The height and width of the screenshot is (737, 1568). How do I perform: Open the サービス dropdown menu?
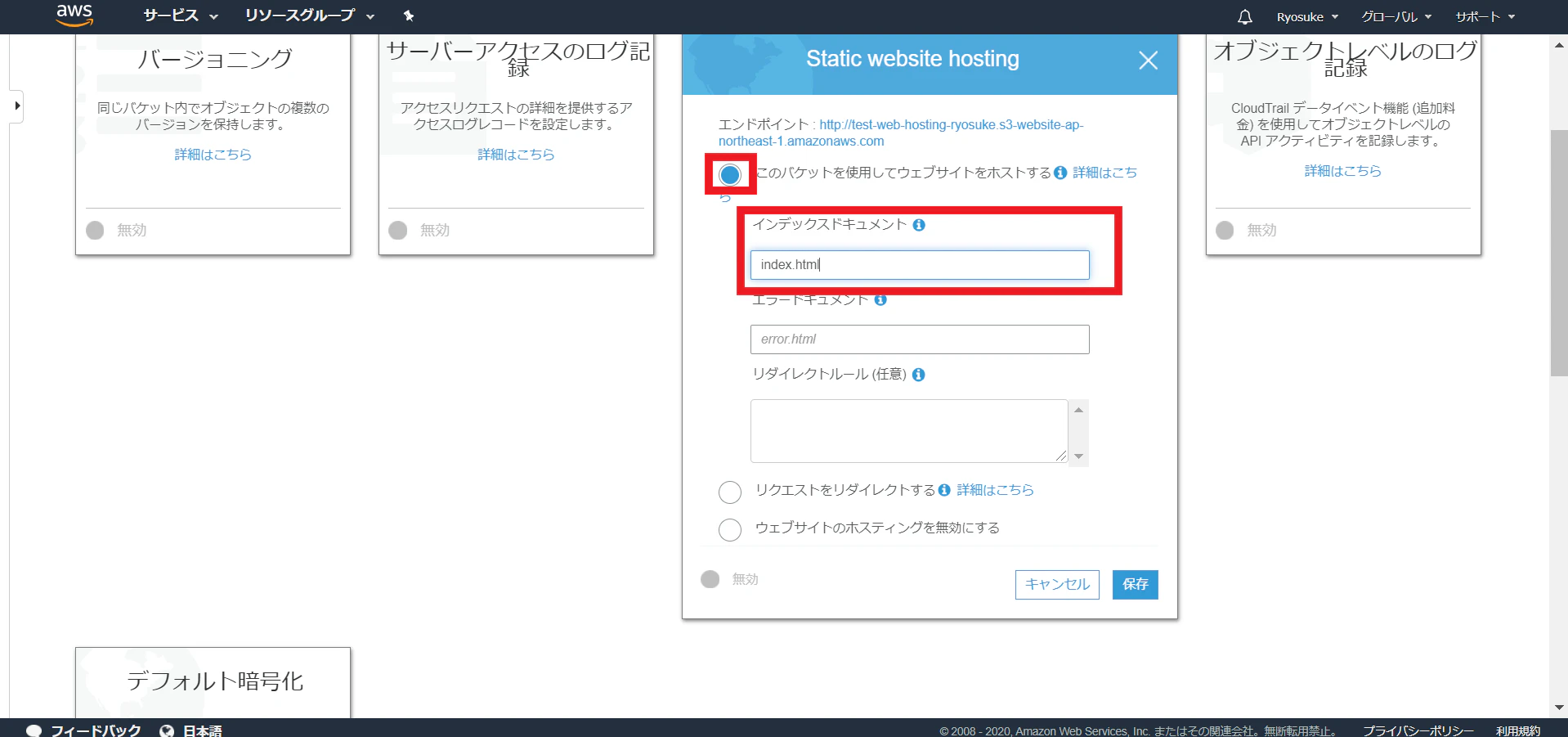point(181,16)
